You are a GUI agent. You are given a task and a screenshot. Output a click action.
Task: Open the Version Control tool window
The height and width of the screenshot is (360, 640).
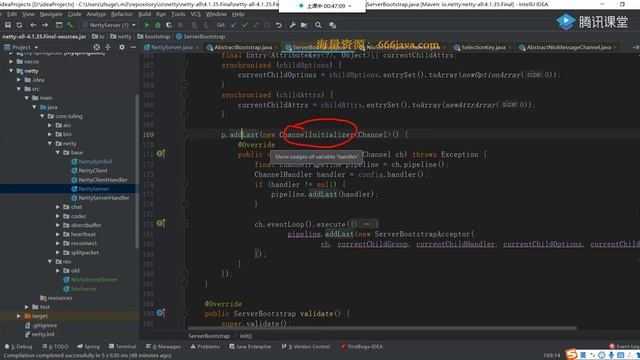[x=305, y=347]
